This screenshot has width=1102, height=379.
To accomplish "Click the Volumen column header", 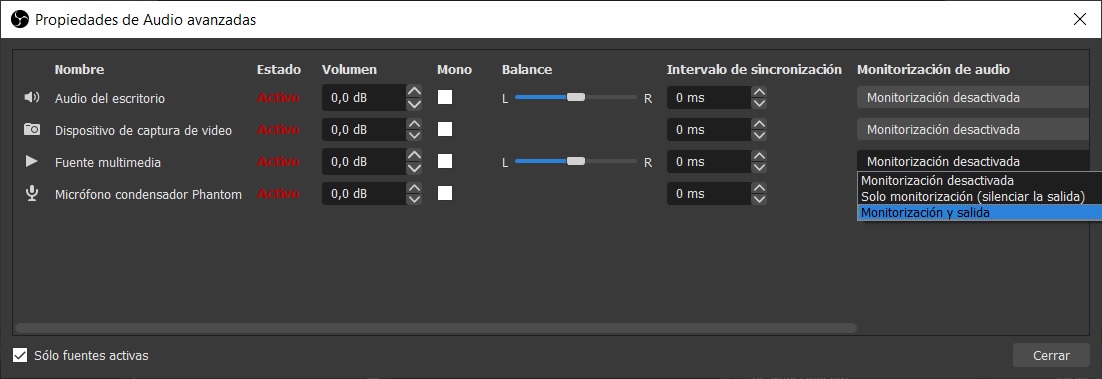I will (x=349, y=70).
